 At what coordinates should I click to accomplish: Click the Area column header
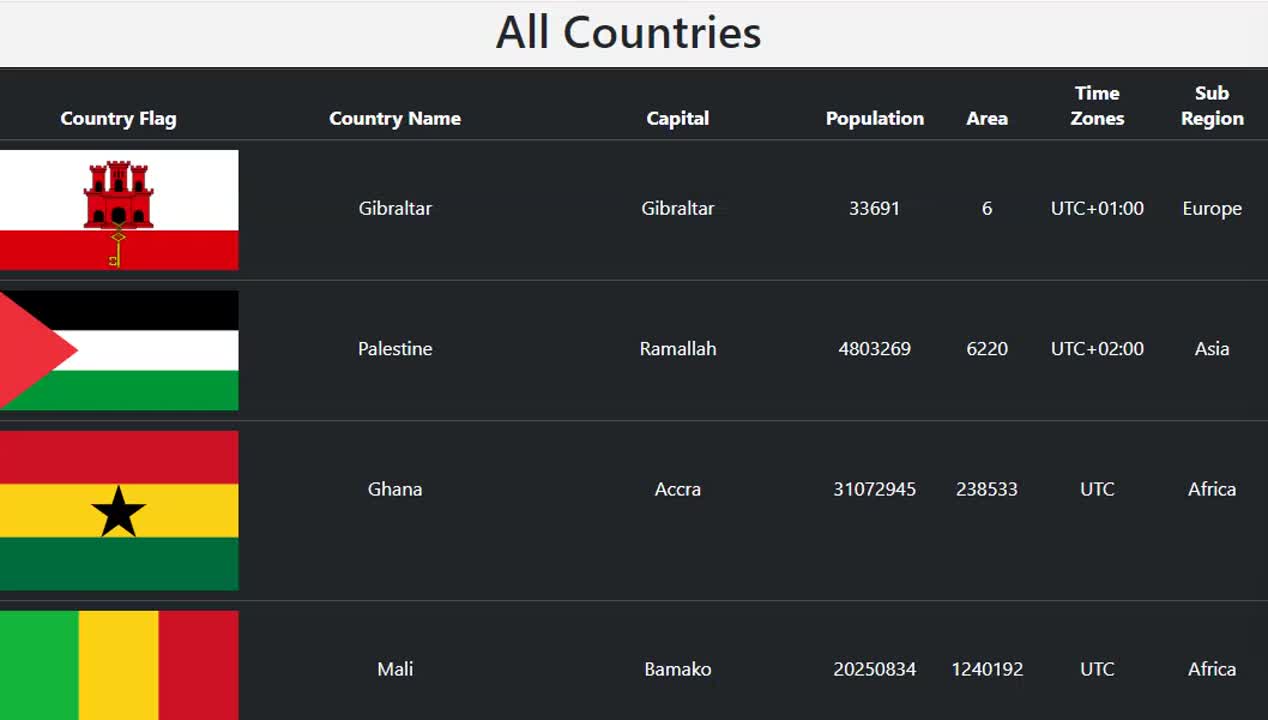[986, 118]
